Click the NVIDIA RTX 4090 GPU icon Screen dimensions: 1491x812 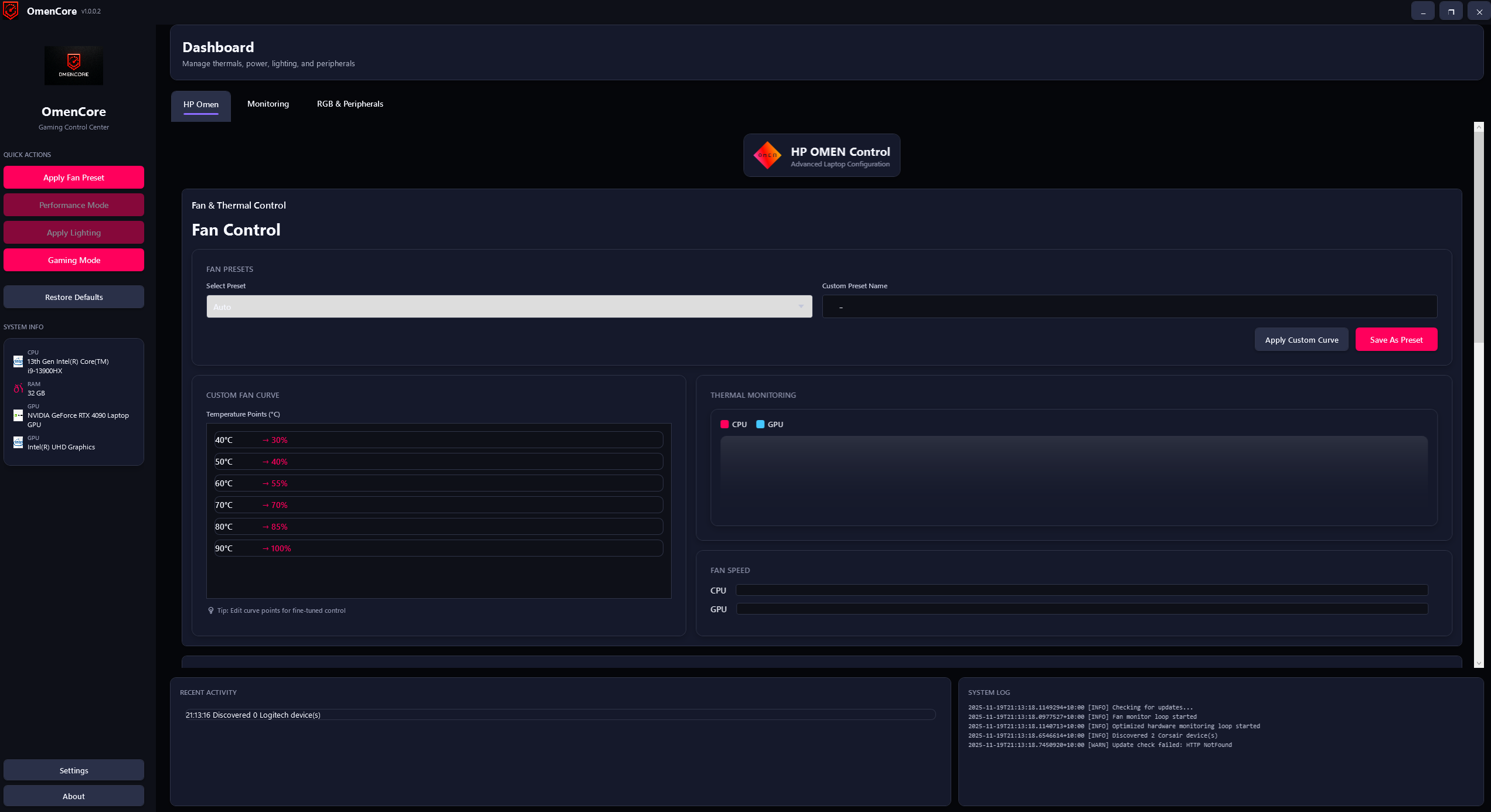(x=17, y=415)
